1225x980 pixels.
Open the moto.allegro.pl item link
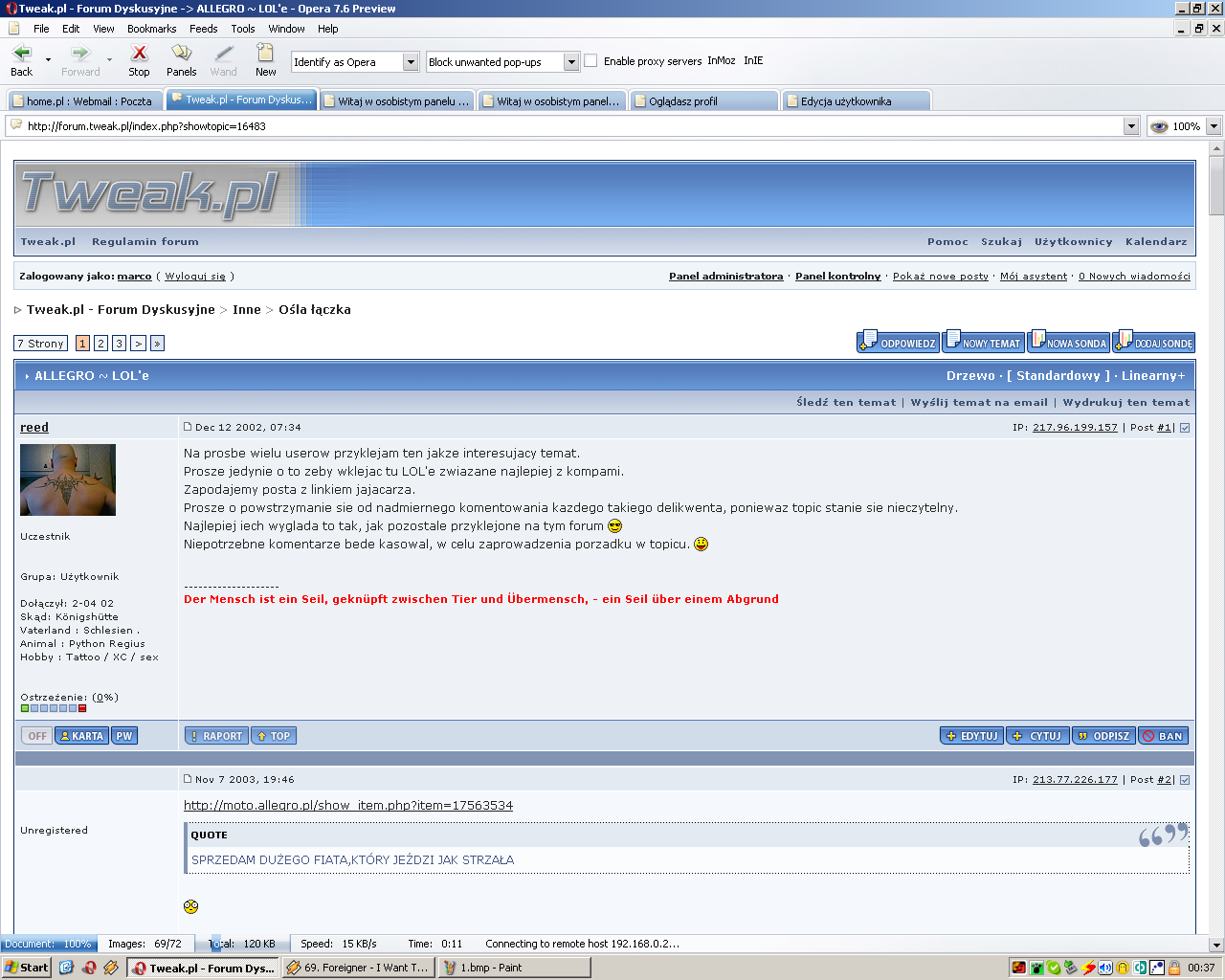point(348,805)
